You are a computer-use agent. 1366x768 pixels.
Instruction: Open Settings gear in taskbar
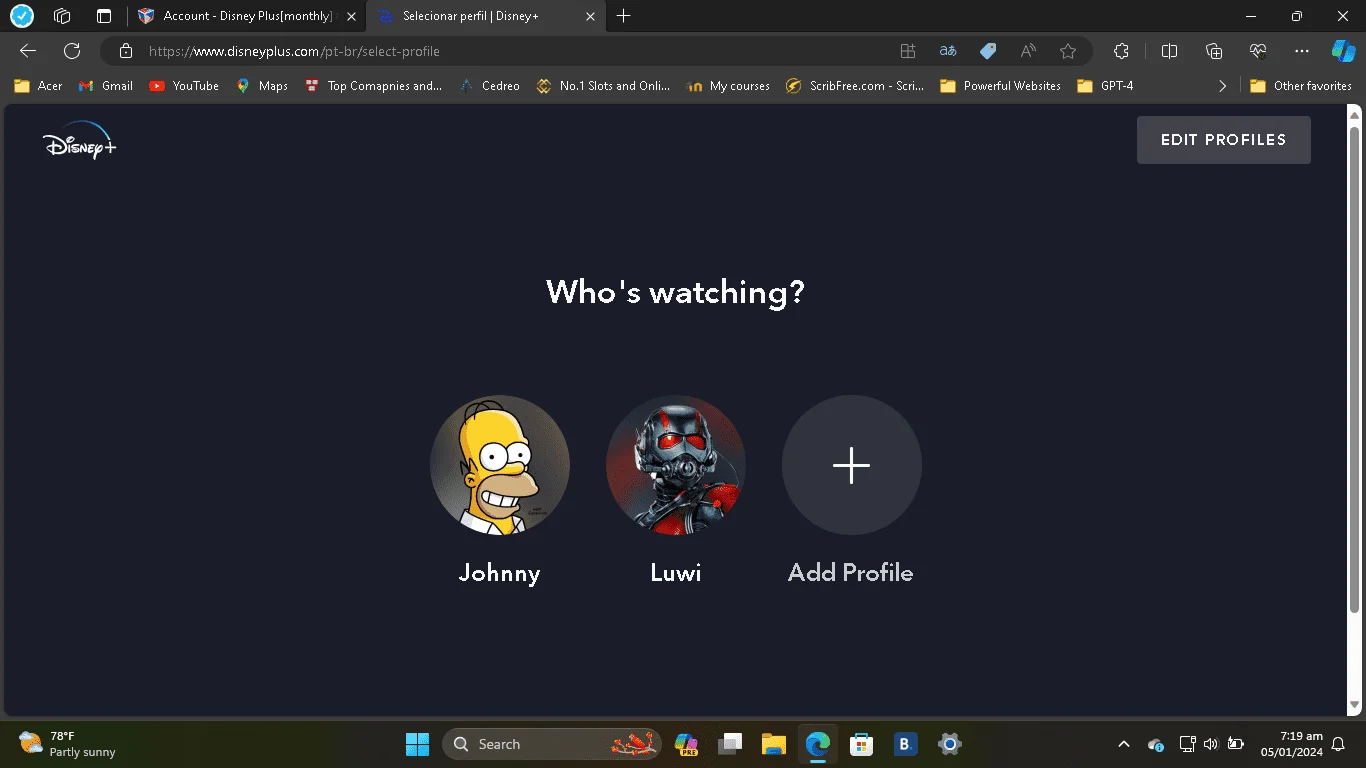click(949, 744)
